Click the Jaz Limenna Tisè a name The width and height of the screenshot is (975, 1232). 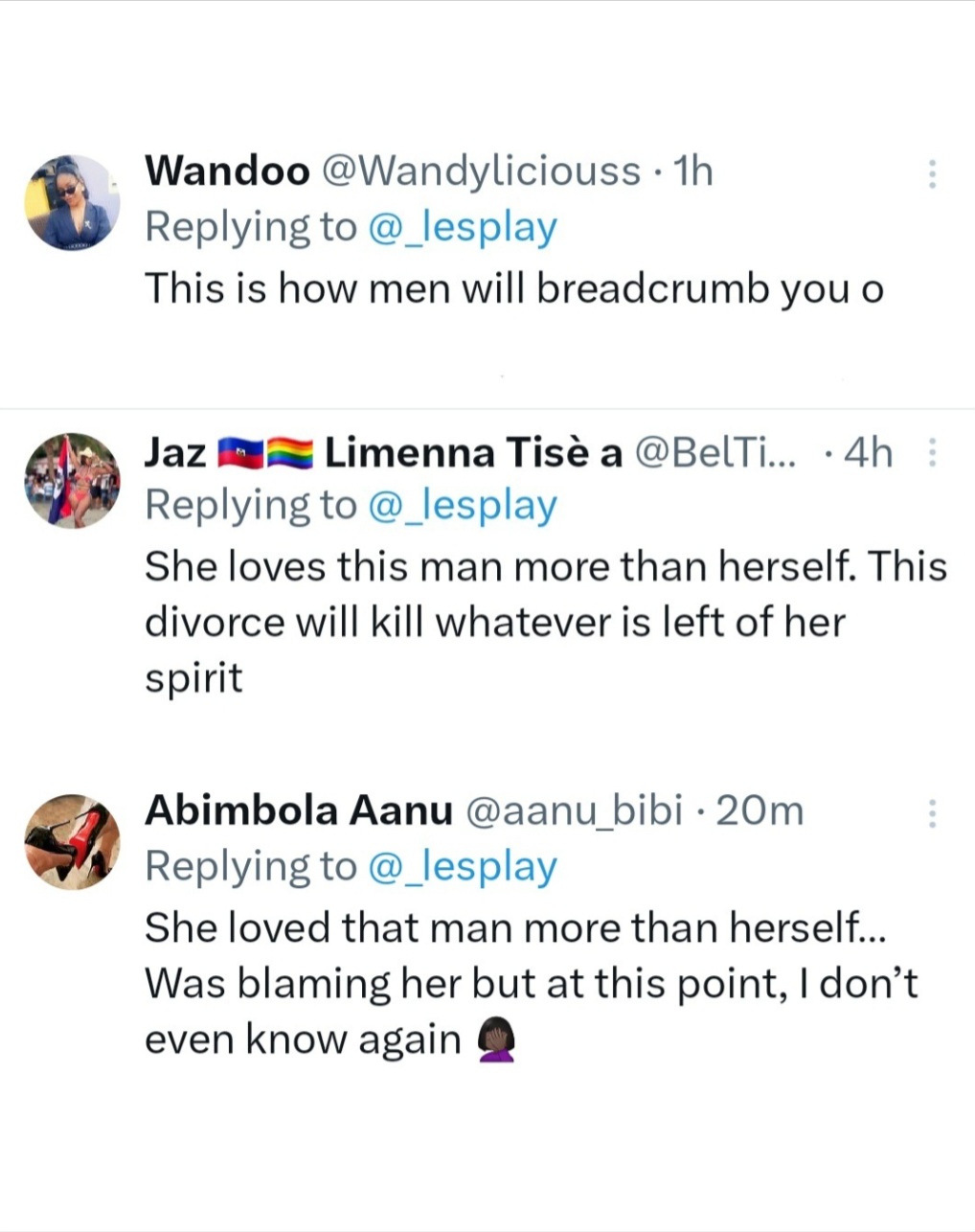pyautogui.click(x=383, y=452)
